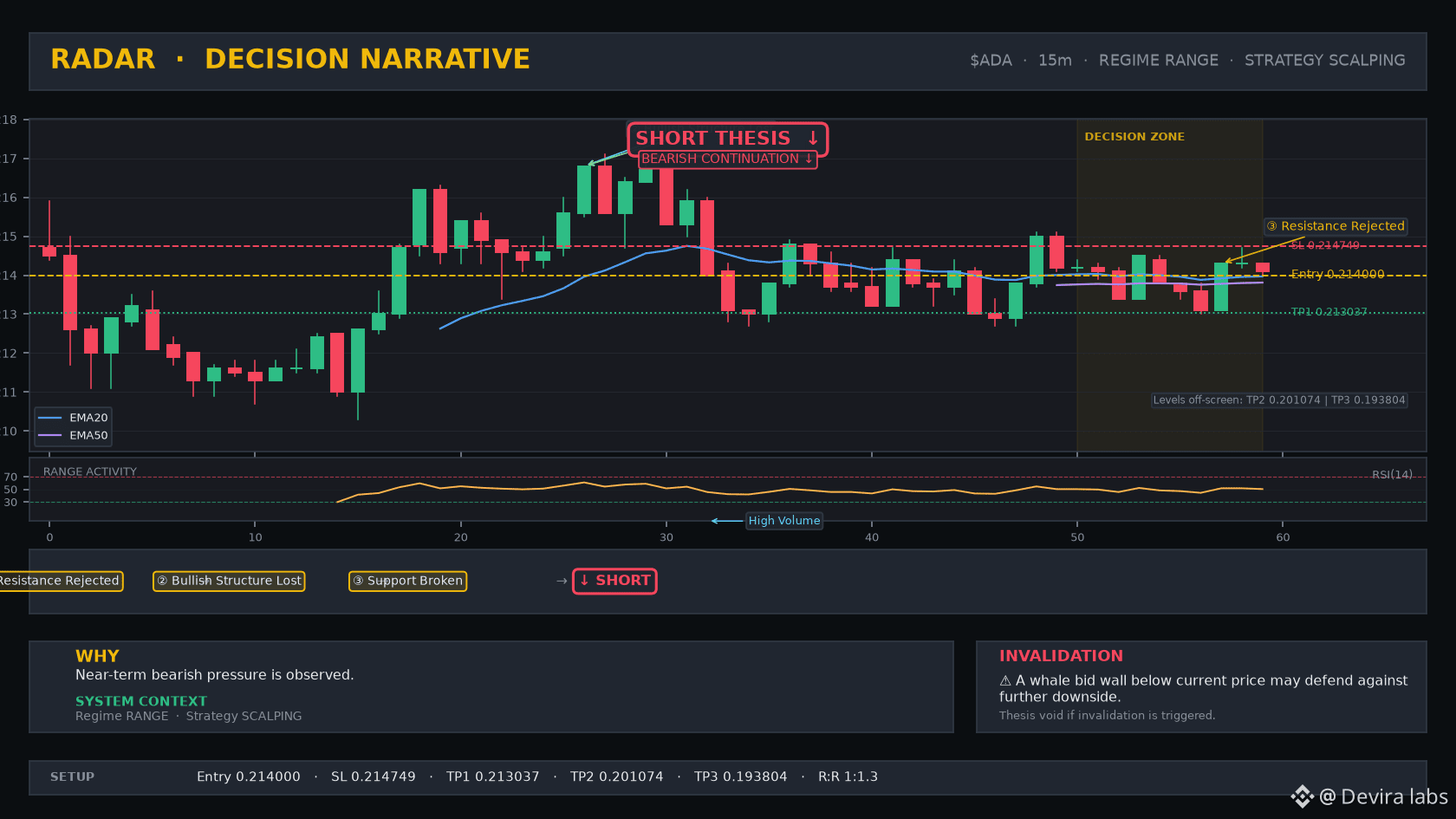Click the SETUP label in the bottom bar

(x=72, y=777)
